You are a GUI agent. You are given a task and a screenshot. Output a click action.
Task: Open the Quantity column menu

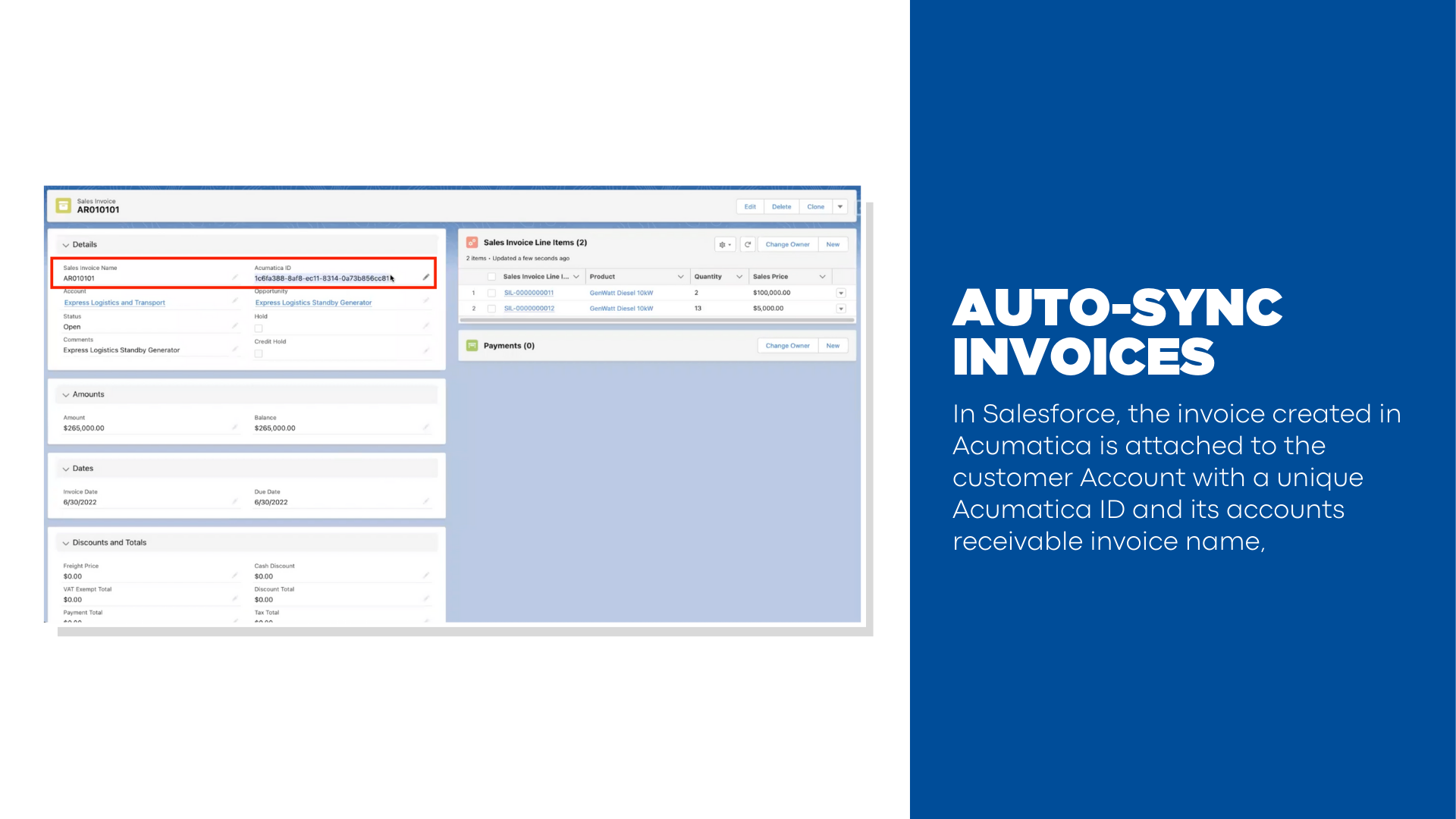click(739, 277)
